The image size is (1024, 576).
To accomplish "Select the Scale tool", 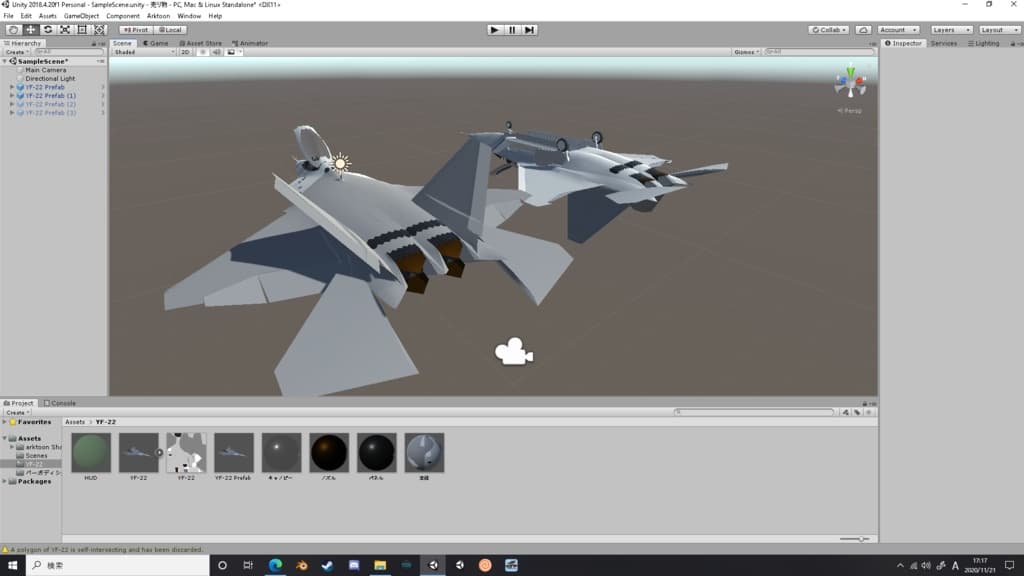I will coord(64,30).
